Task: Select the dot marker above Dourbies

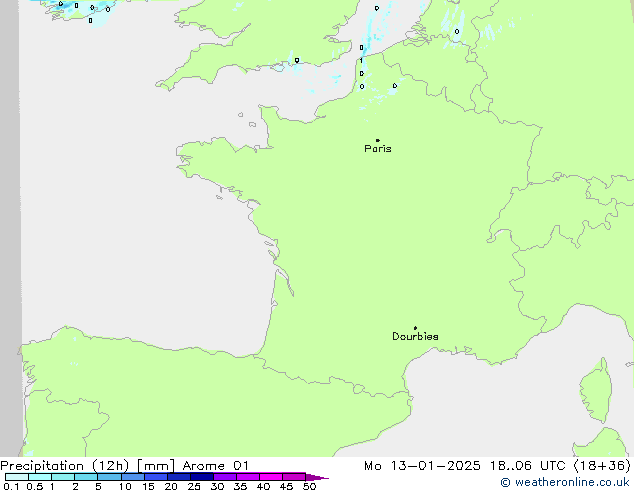Action: [x=415, y=328]
